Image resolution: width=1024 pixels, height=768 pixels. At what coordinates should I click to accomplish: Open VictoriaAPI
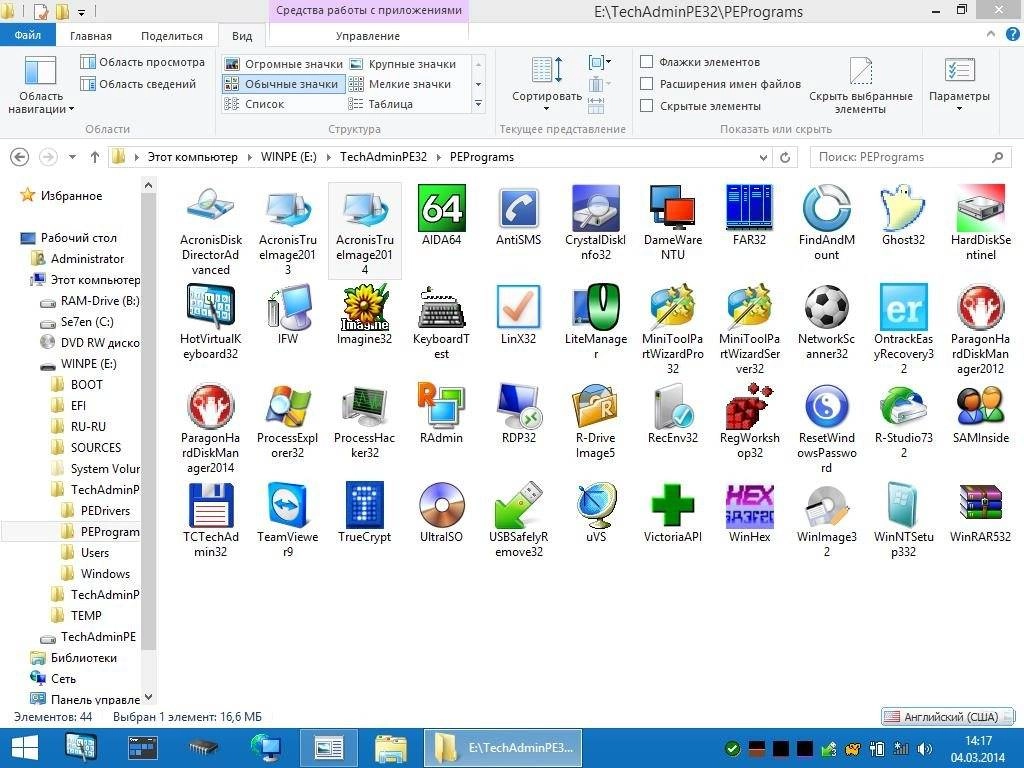(x=673, y=506)
